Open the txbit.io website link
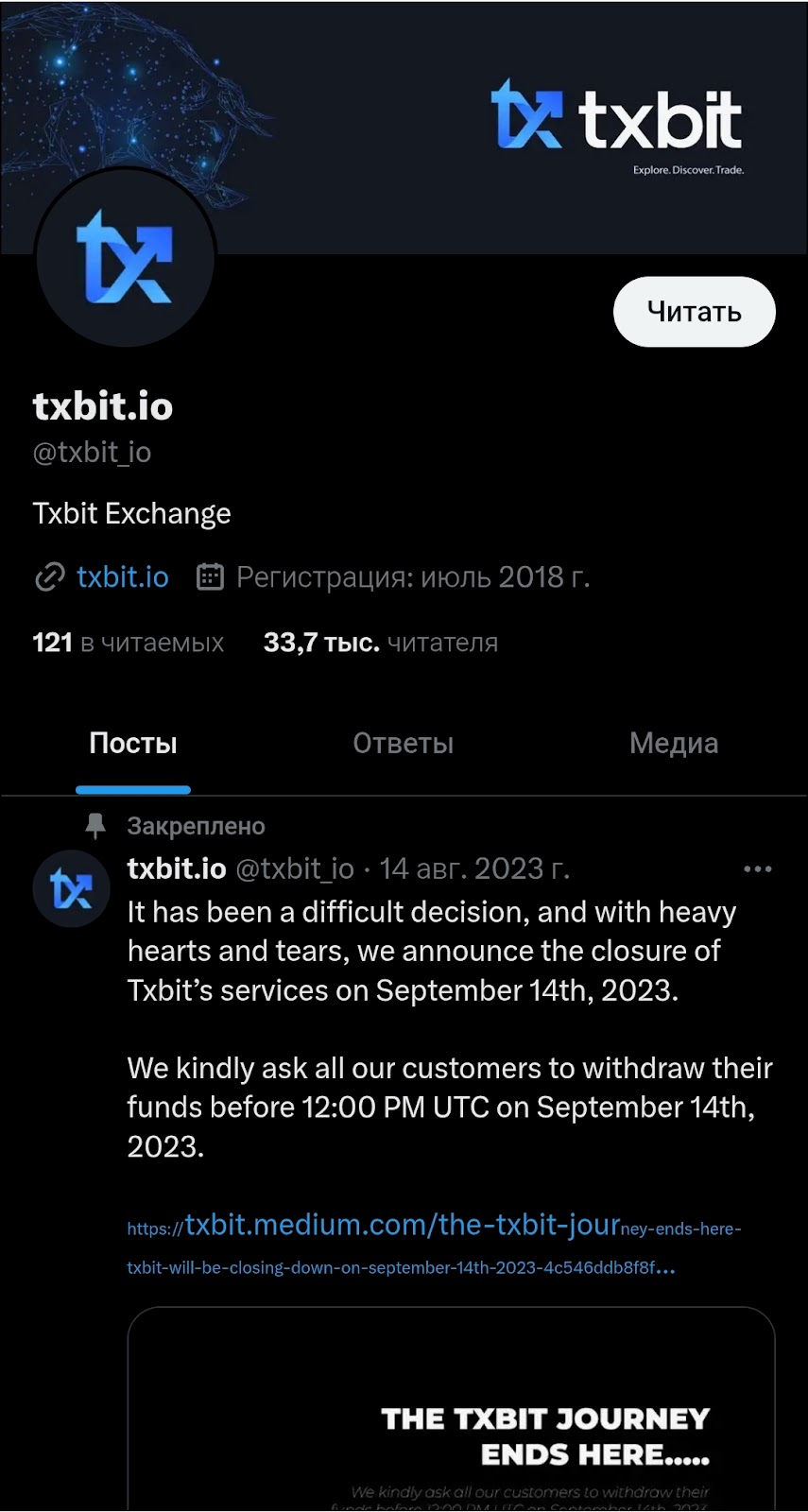Image resolution: width=808 pixels, height=1512 pixels. tap(121, 576)
